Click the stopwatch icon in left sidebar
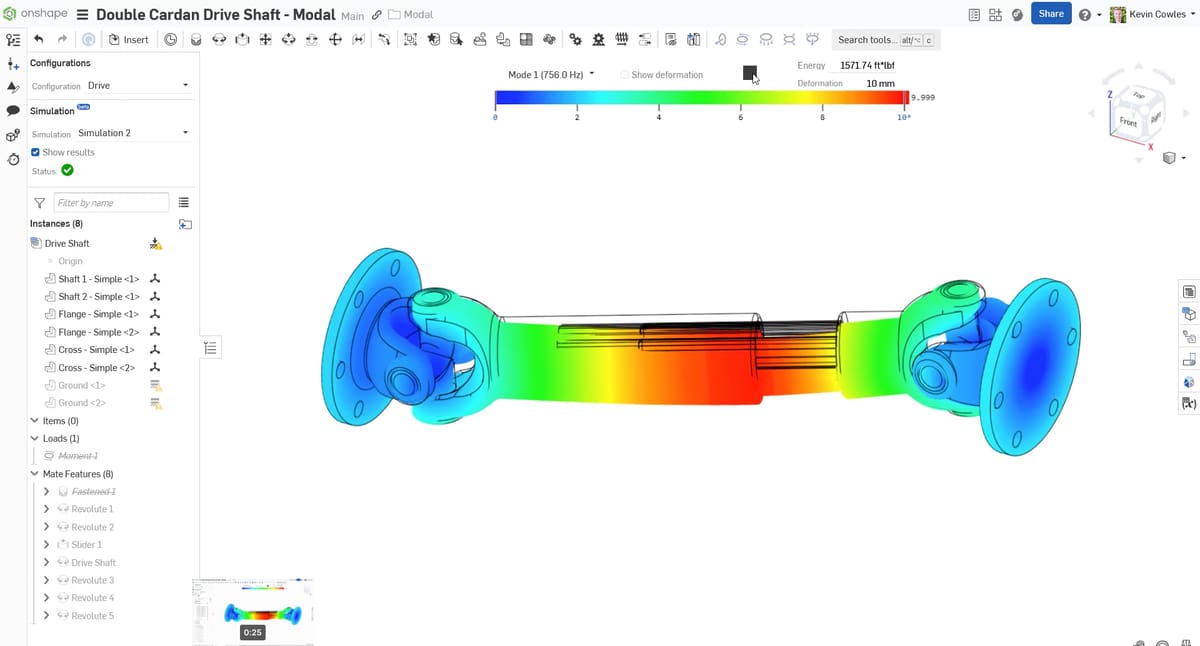 13,160
